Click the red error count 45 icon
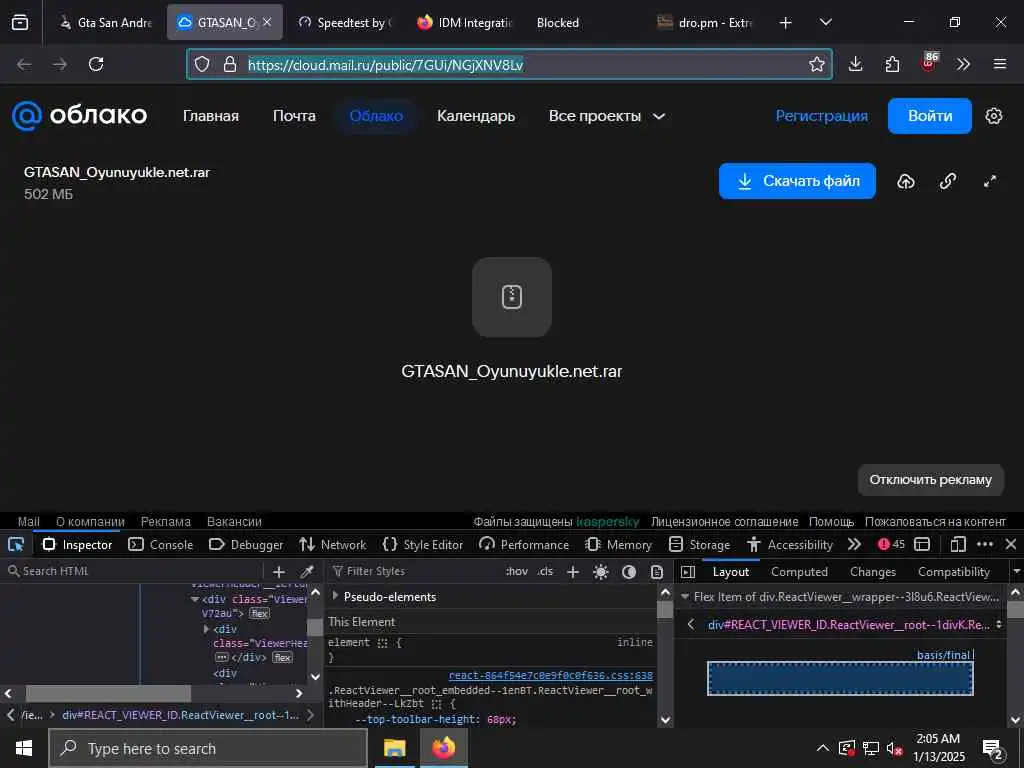Viewport: 1024px width, 768px height. pos(891,544)
